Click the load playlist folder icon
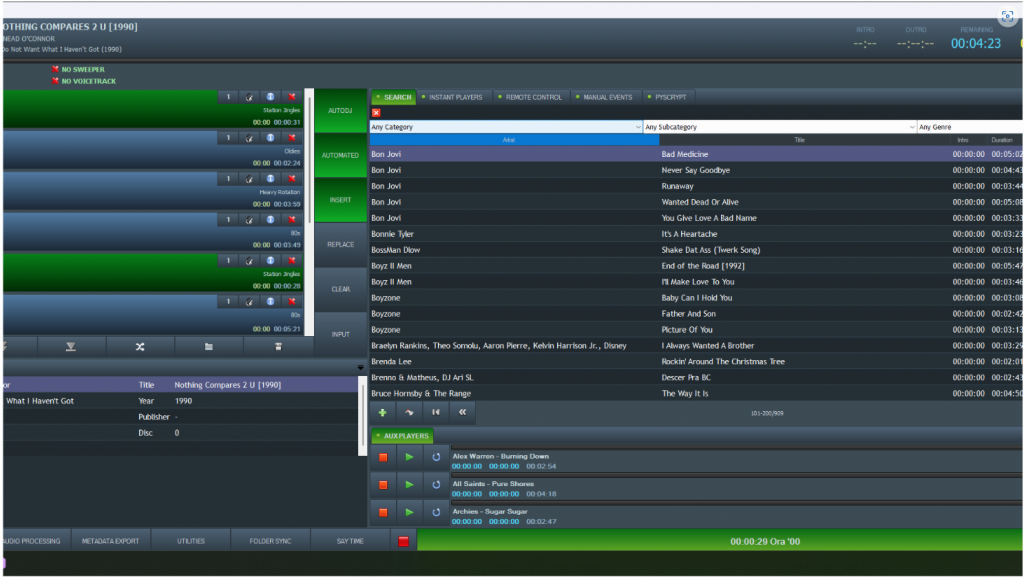This screenshot has height=577, width=1024. tap(209, 347)
